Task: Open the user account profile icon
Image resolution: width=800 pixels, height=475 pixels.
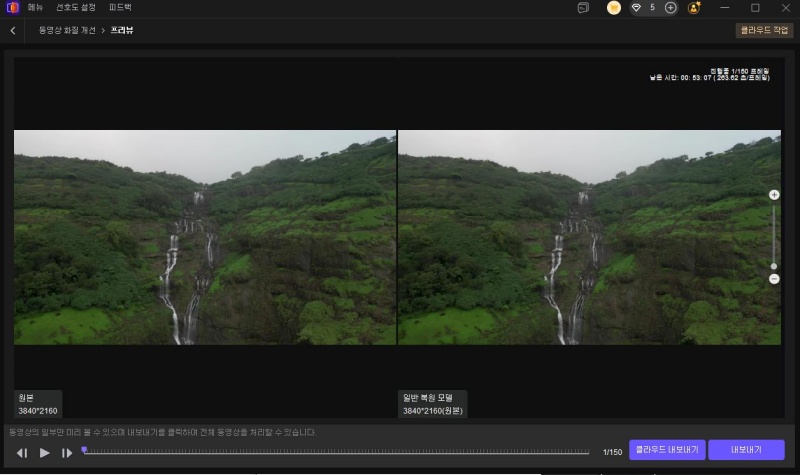Action: [695, 8]
